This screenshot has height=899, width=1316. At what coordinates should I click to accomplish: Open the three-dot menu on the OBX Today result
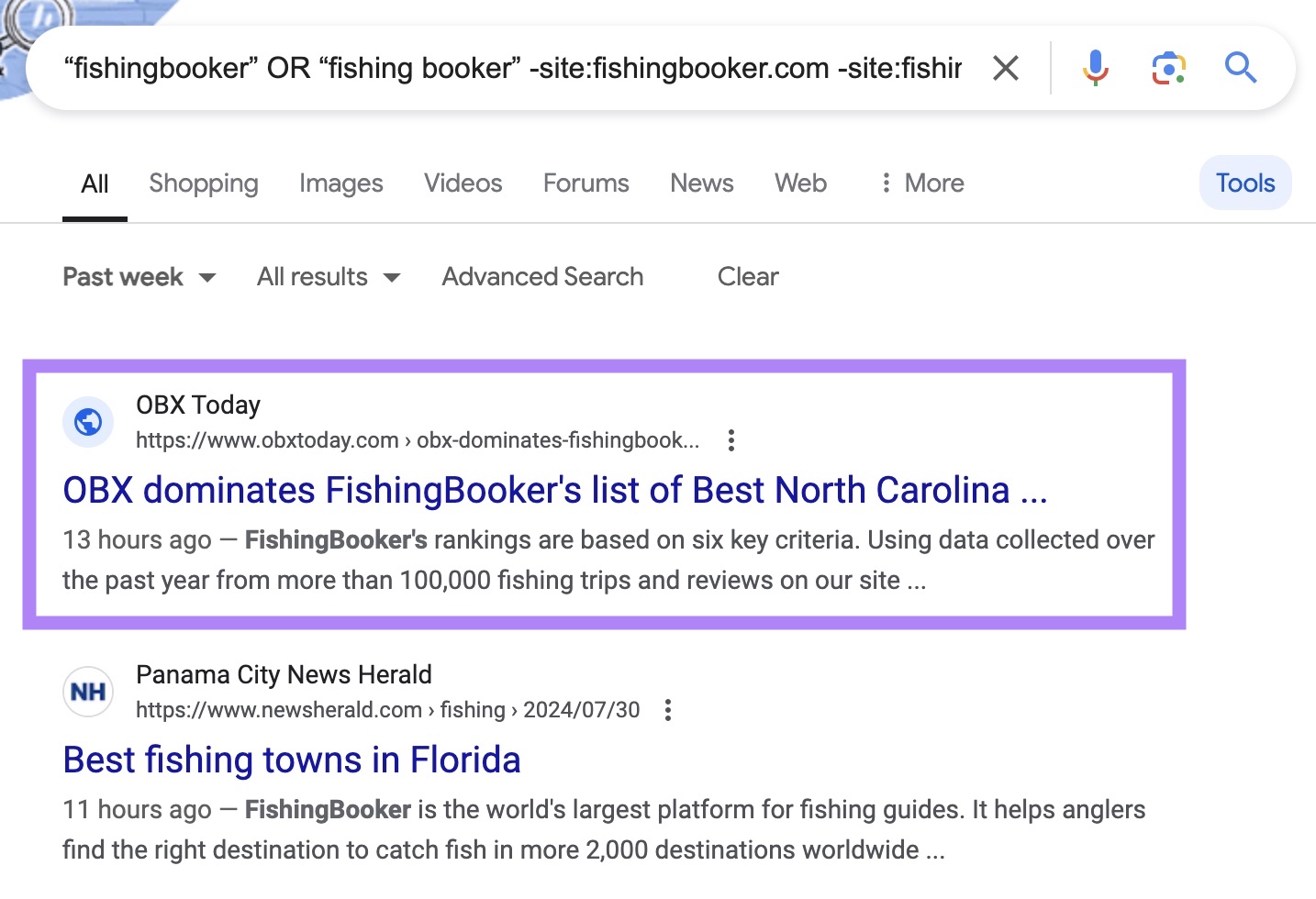[x=730, y=440]
